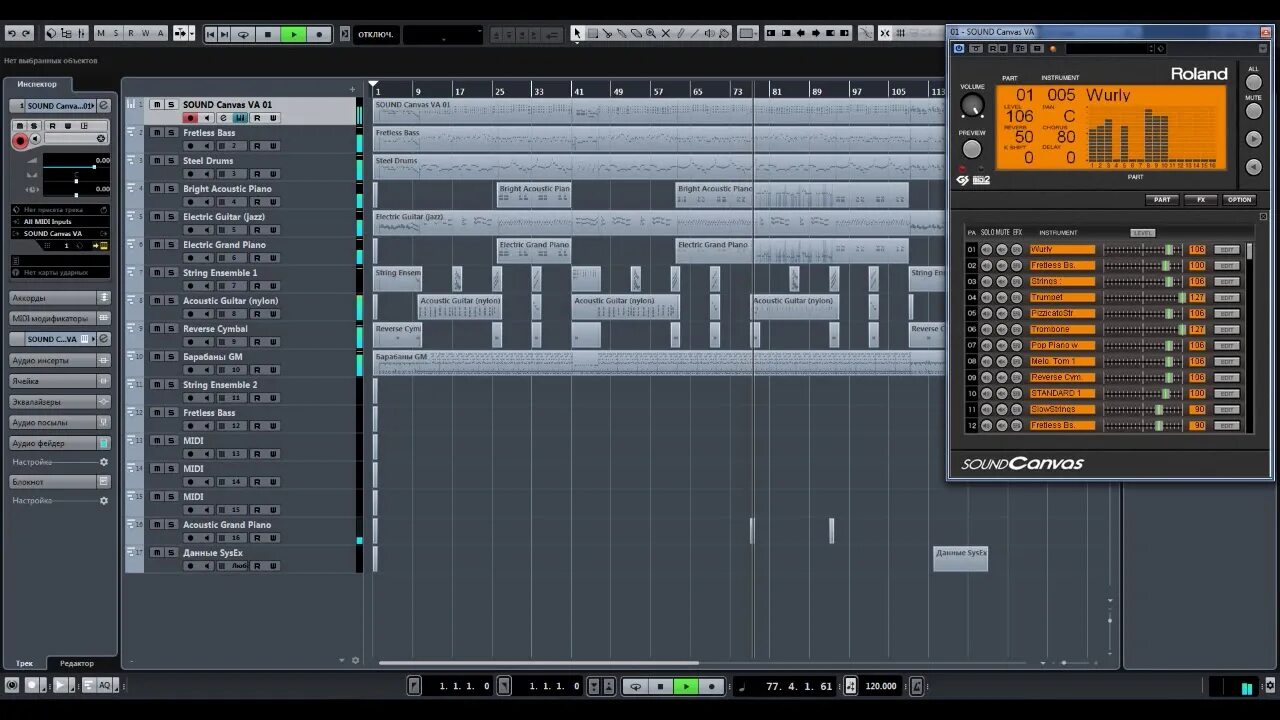This screenshot has height=720, width=1280.
Task: Expand the Аккорды inspector section
Action: click(x=60, y=298)
